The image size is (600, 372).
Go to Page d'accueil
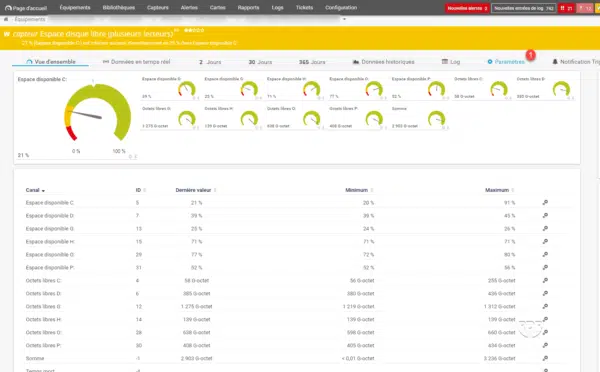pyautogui.click(x=26, y=8)
